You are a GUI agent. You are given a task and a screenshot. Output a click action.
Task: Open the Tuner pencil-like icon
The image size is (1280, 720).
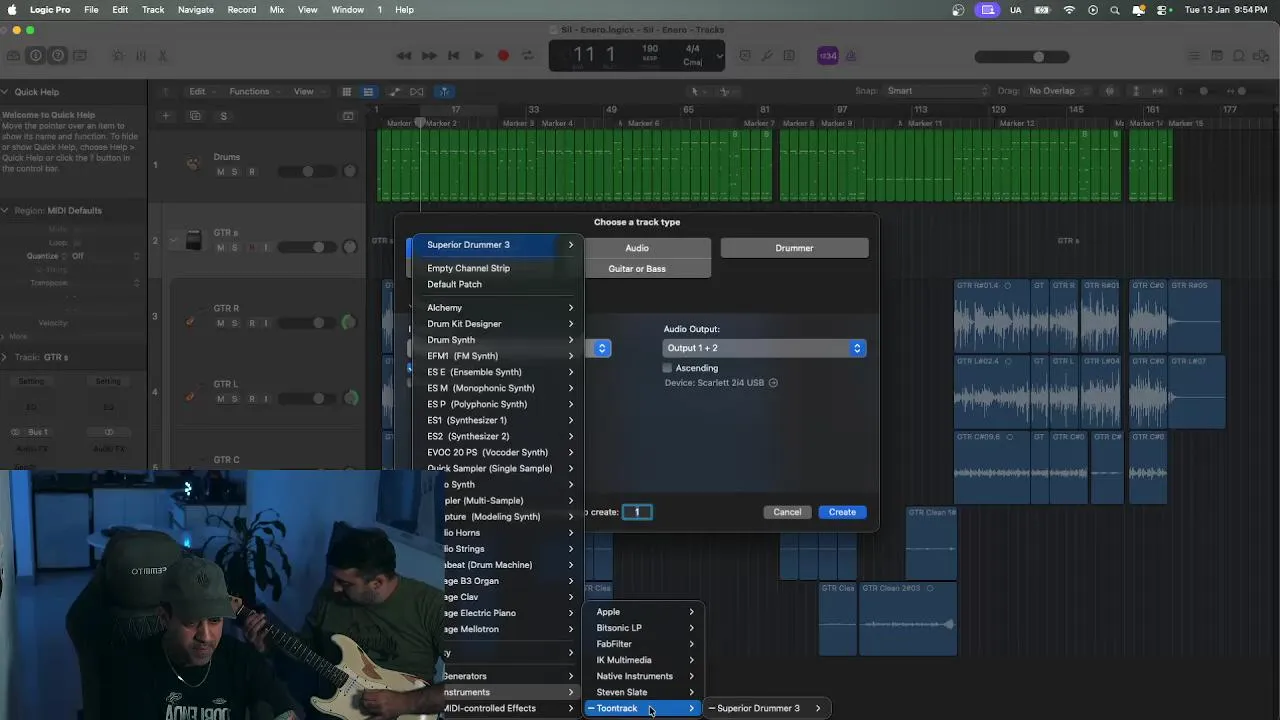(x=767, y=56)
